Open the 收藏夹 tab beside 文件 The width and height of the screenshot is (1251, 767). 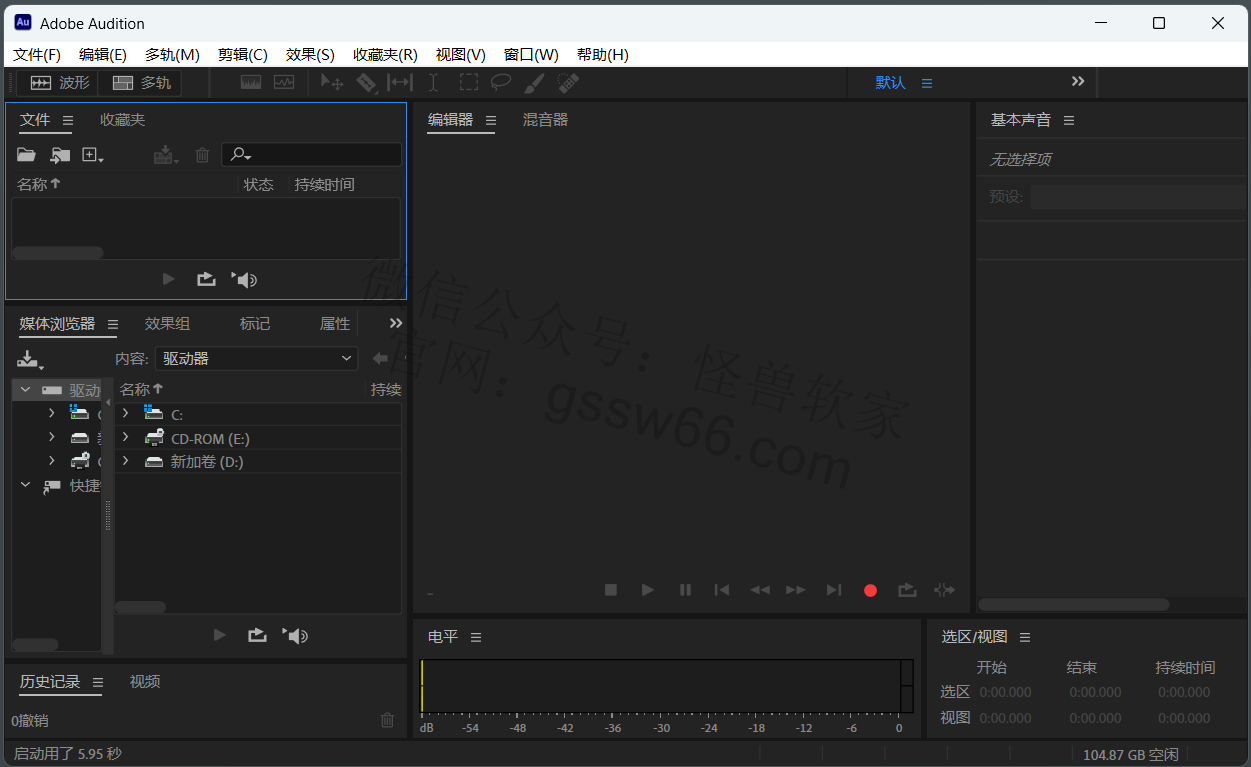tap(122, 119)
